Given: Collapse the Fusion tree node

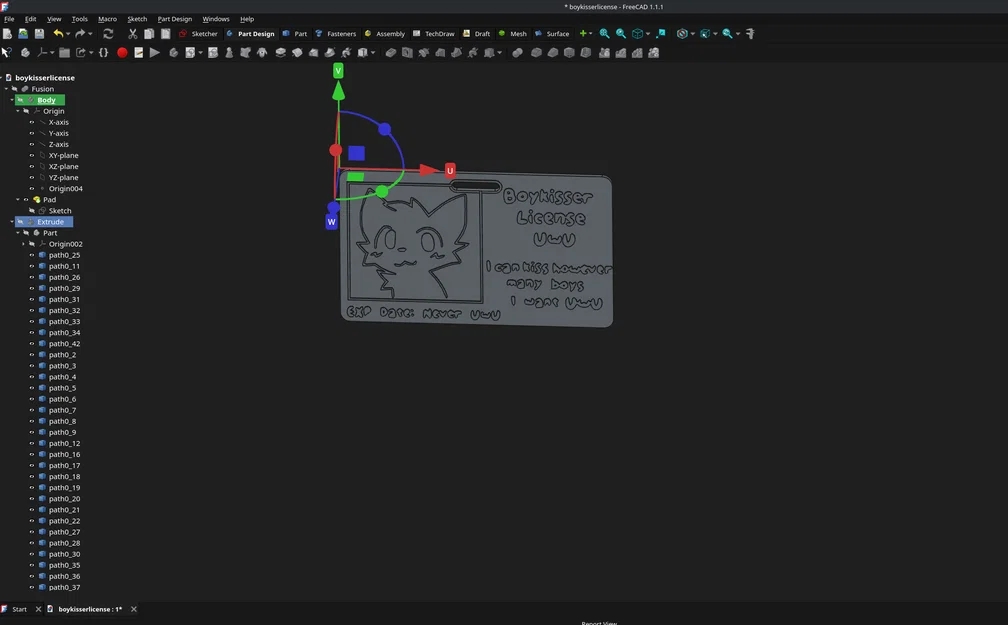Looking at the screenshot, I should click(x=6, y=89).
